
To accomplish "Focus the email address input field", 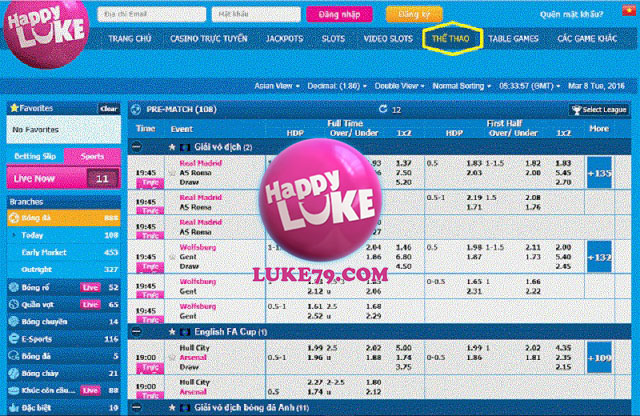I will coord(152,14).
